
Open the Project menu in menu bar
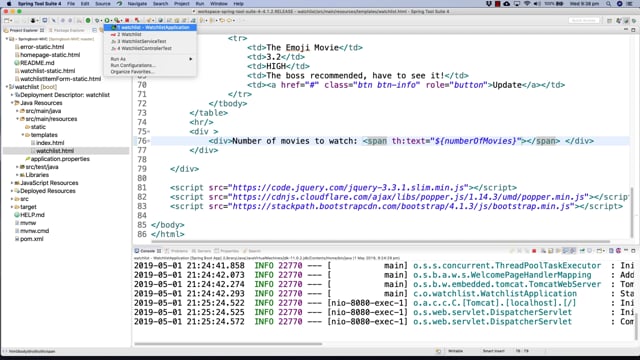pyautogui.click(x=182, y=4)
